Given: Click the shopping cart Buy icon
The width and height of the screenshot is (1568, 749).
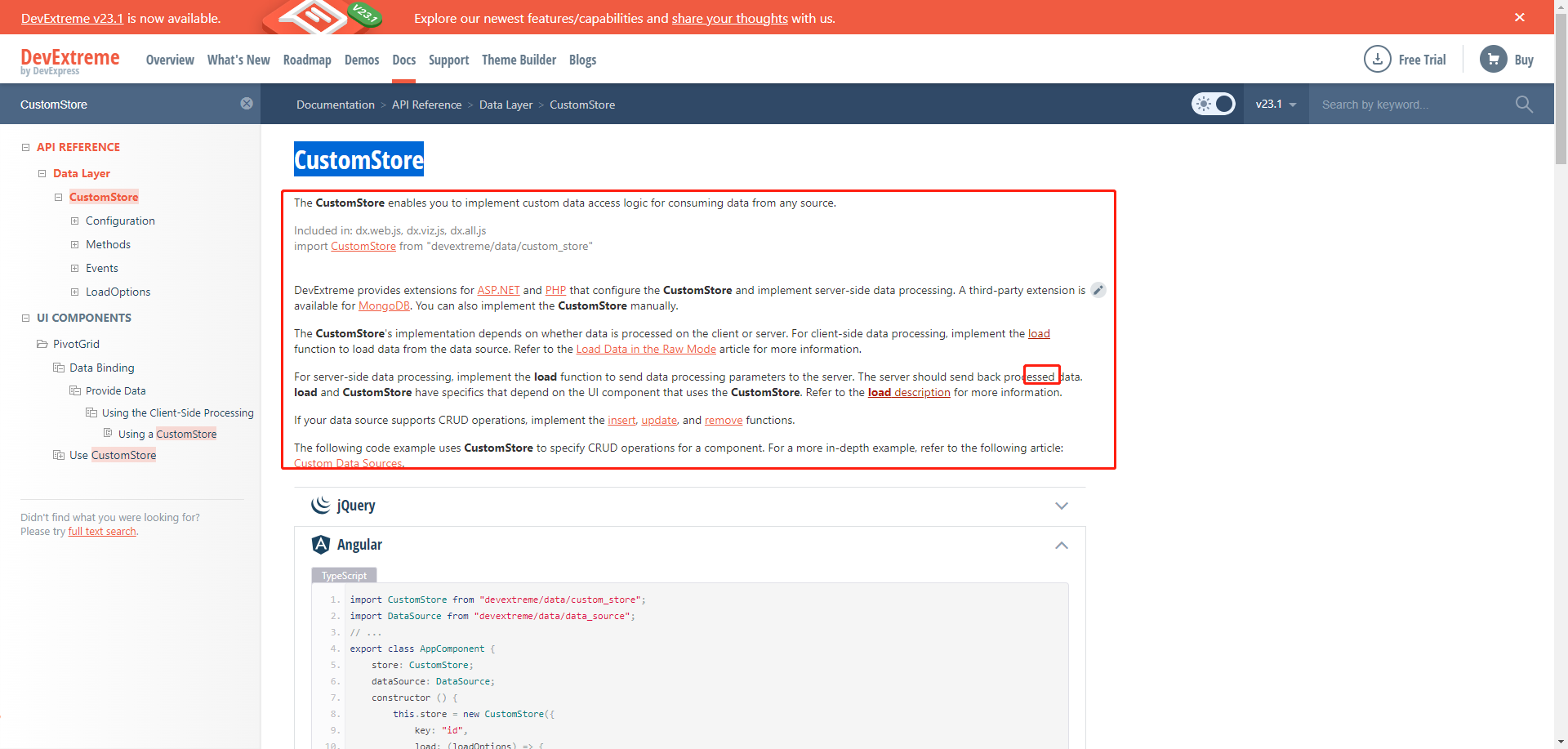Looking at the screenshot, I should (x=1494, y=59).
